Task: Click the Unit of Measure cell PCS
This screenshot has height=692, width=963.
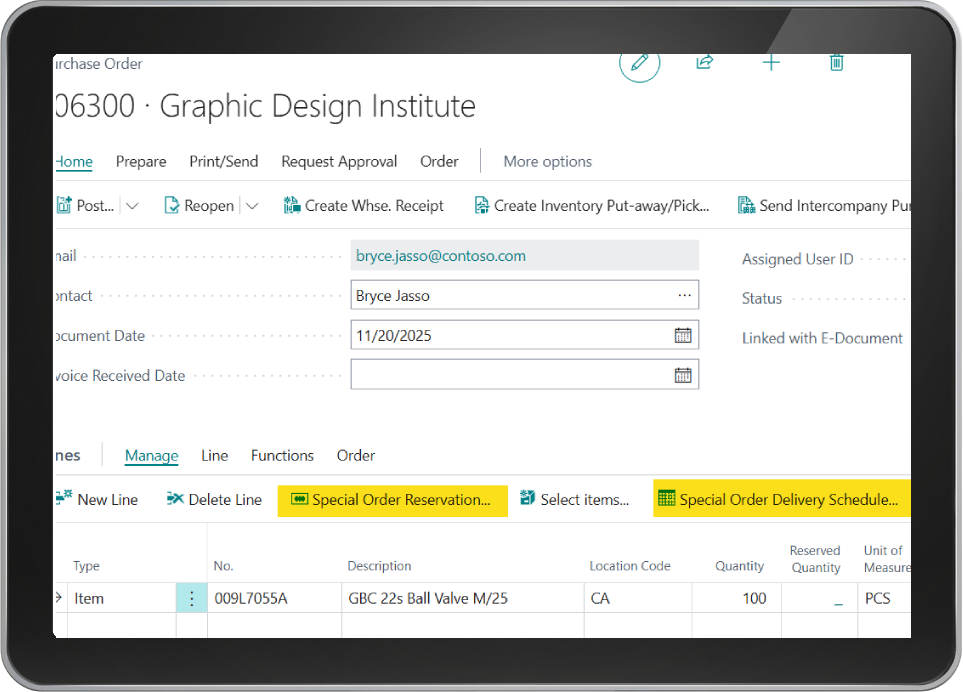Action: (x=884, y=598)
